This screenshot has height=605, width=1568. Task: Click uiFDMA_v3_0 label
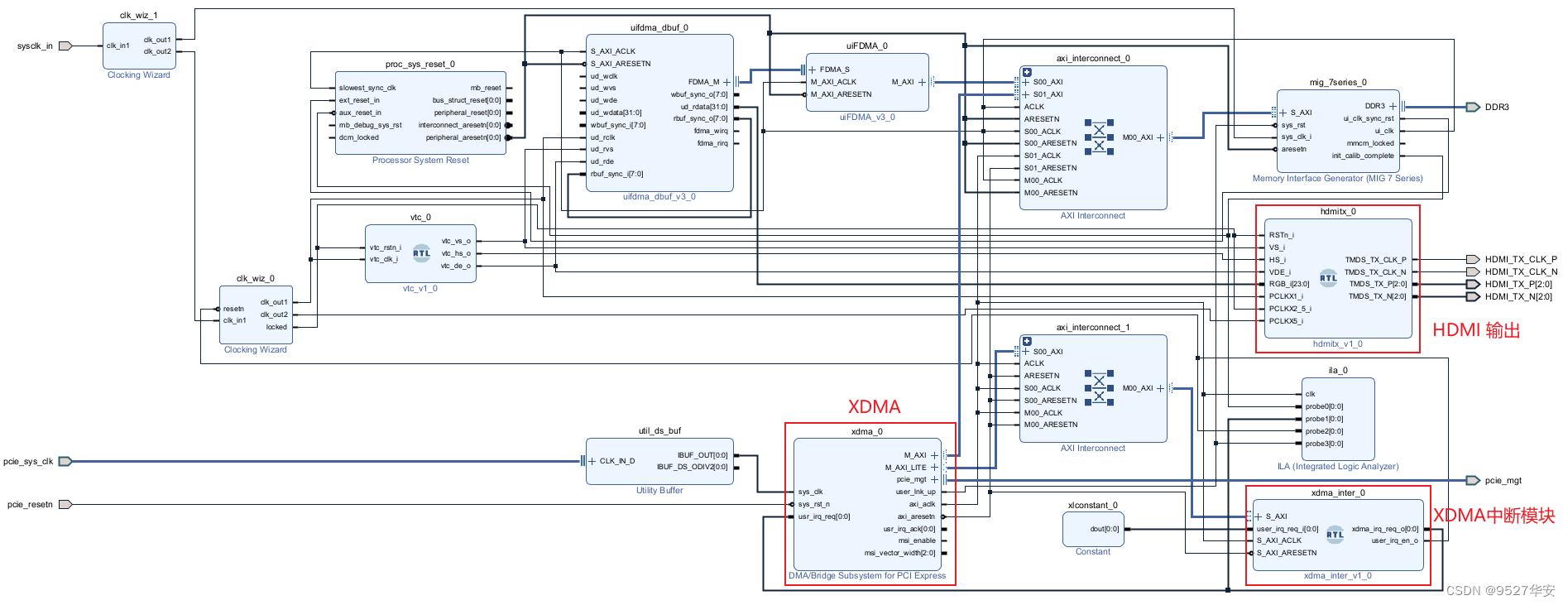click(x=867, y=117)
